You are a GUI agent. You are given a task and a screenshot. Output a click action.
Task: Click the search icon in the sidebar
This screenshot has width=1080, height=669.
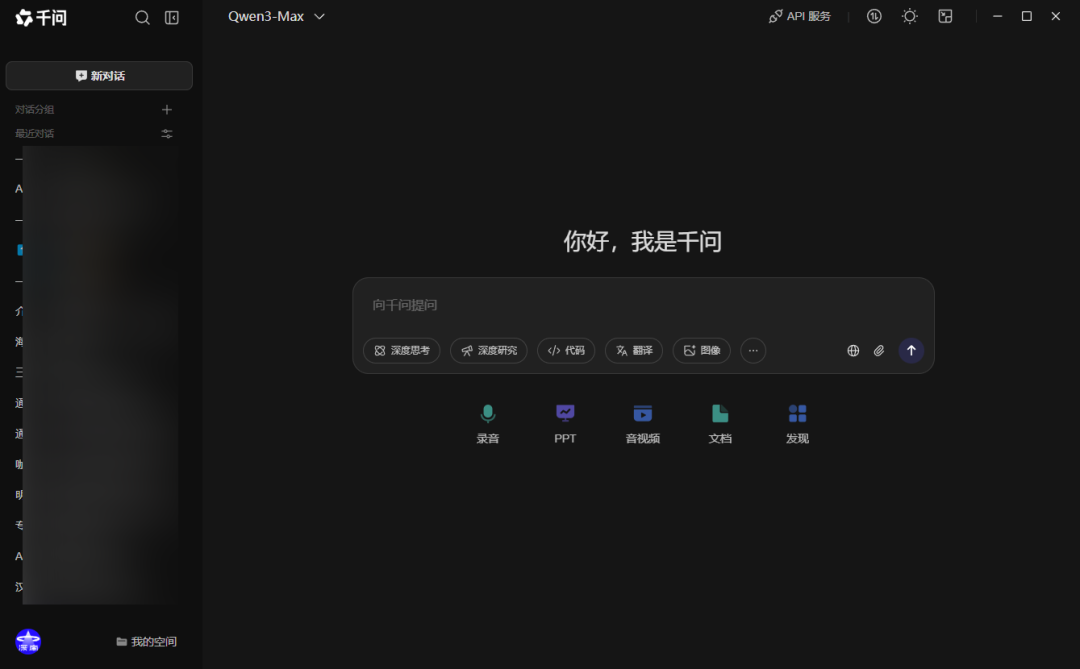[x=142, y=17]
